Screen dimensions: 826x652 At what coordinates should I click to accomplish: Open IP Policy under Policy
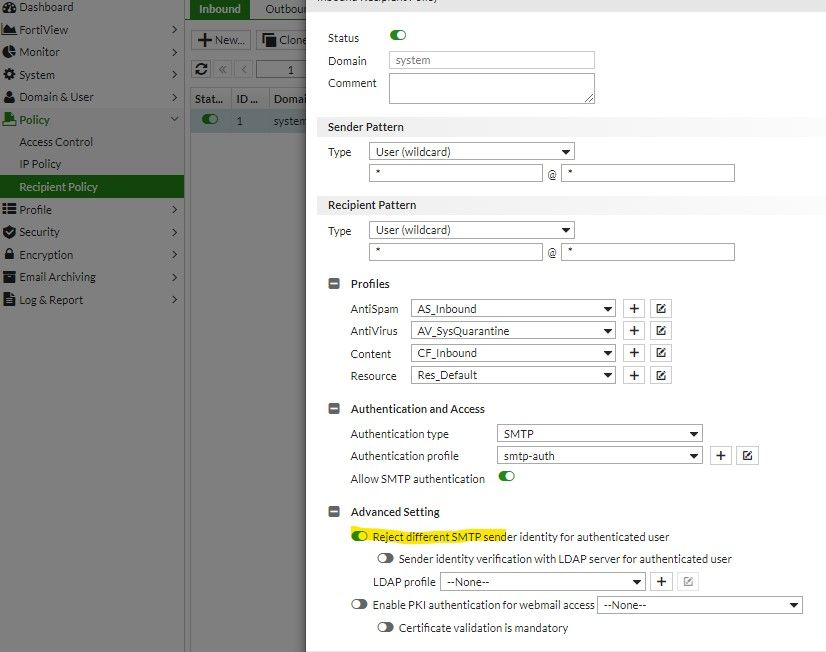[x=40, y=164]
